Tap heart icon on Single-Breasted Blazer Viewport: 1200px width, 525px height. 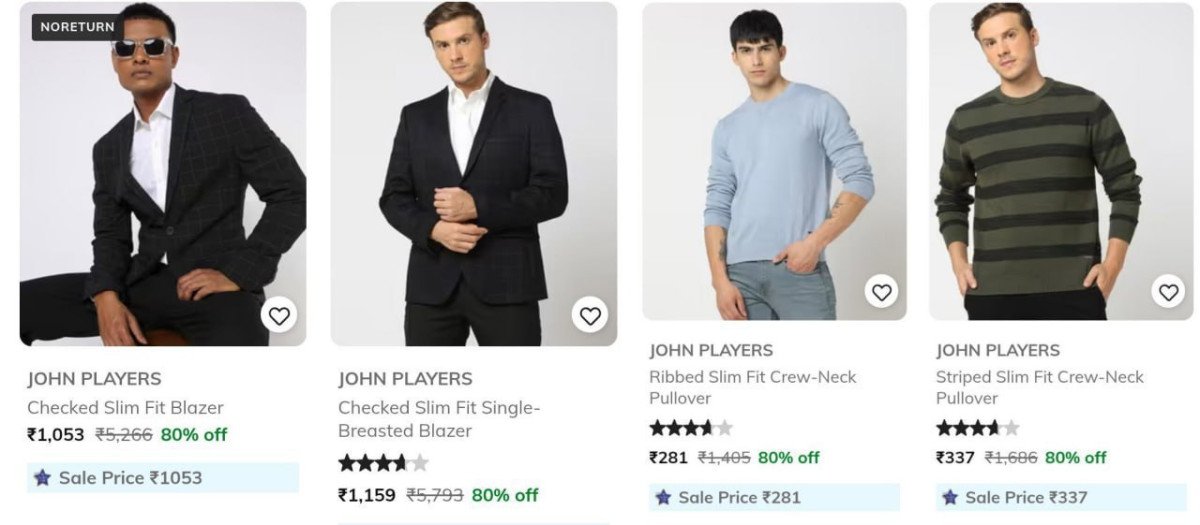click(590, 317)
